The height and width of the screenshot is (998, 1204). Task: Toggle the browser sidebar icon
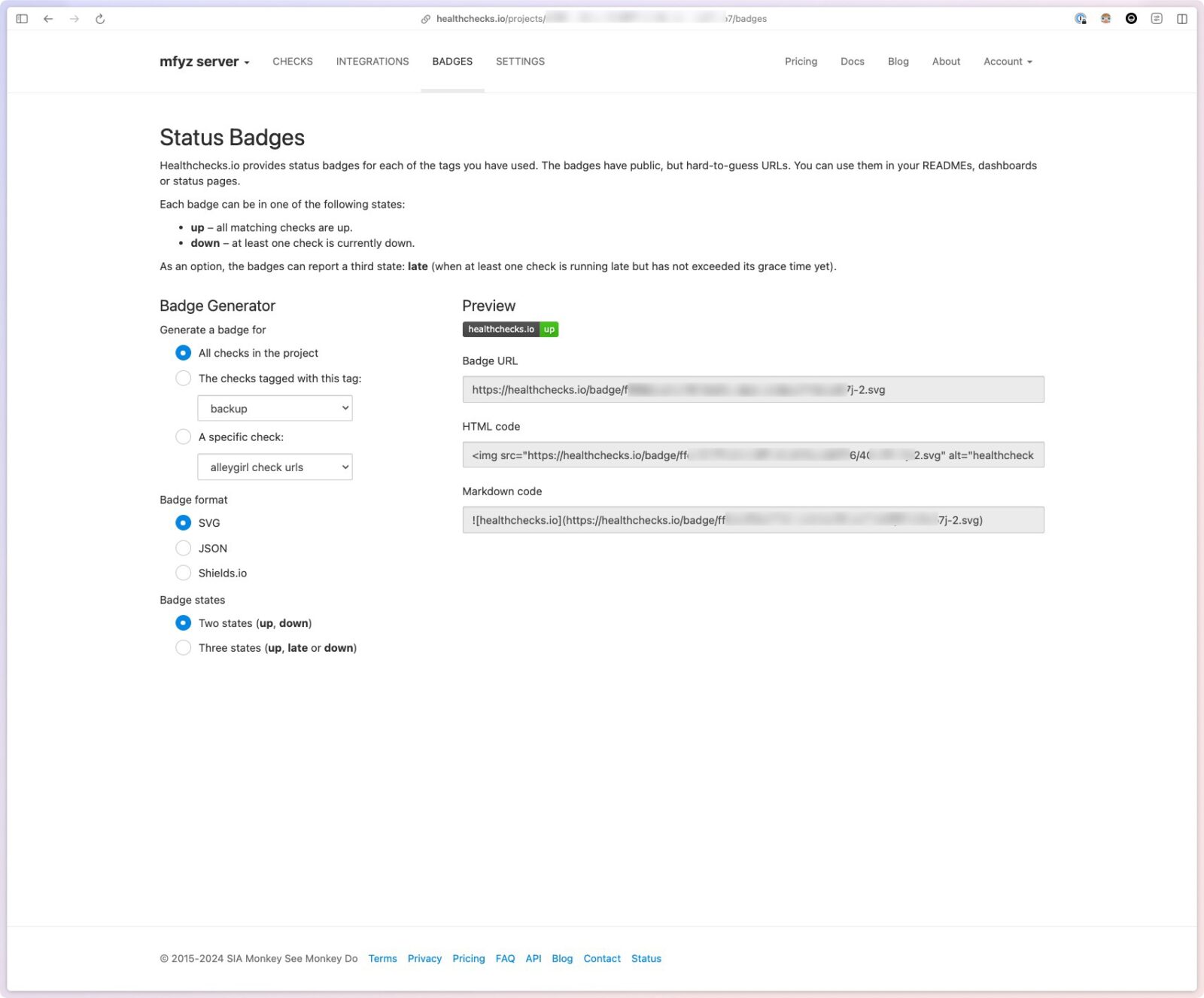(22, 19)
